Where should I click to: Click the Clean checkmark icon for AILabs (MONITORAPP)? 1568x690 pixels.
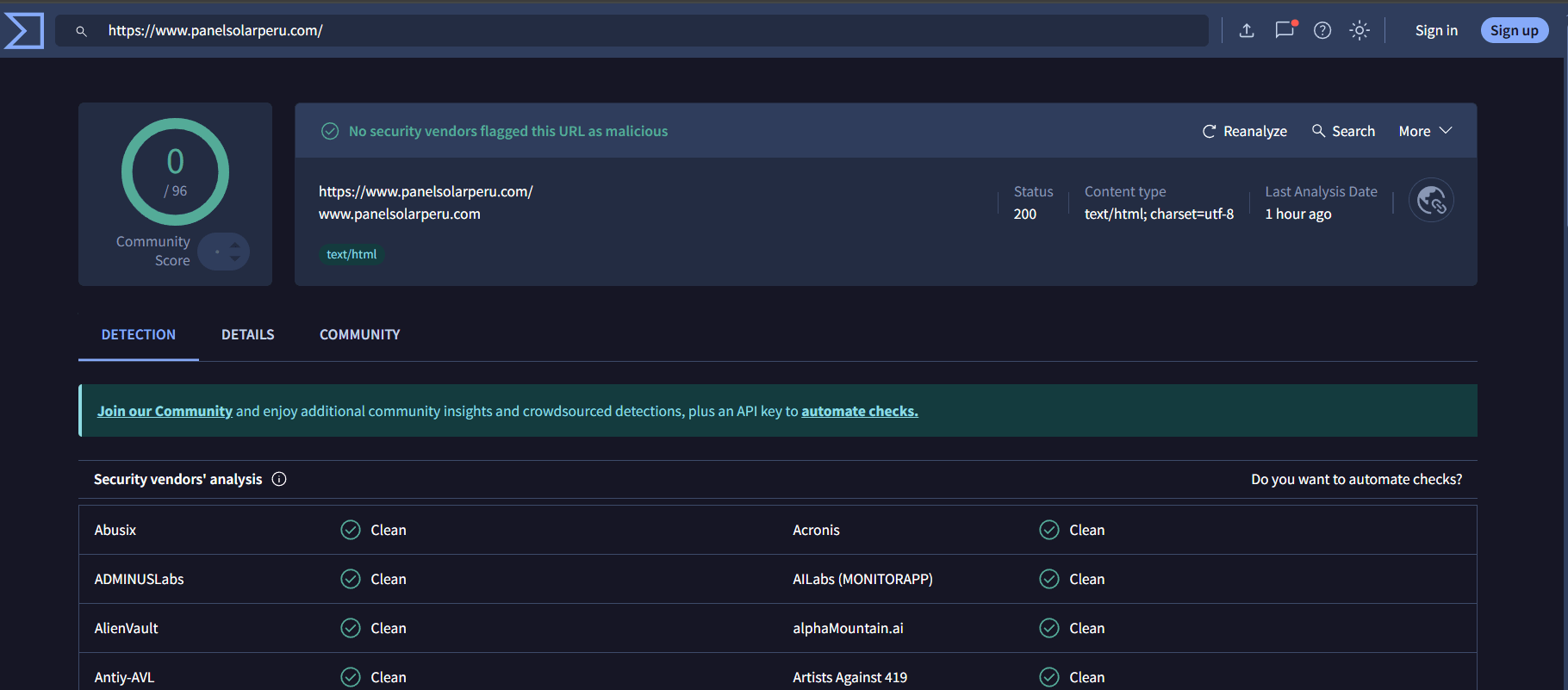1049,579
